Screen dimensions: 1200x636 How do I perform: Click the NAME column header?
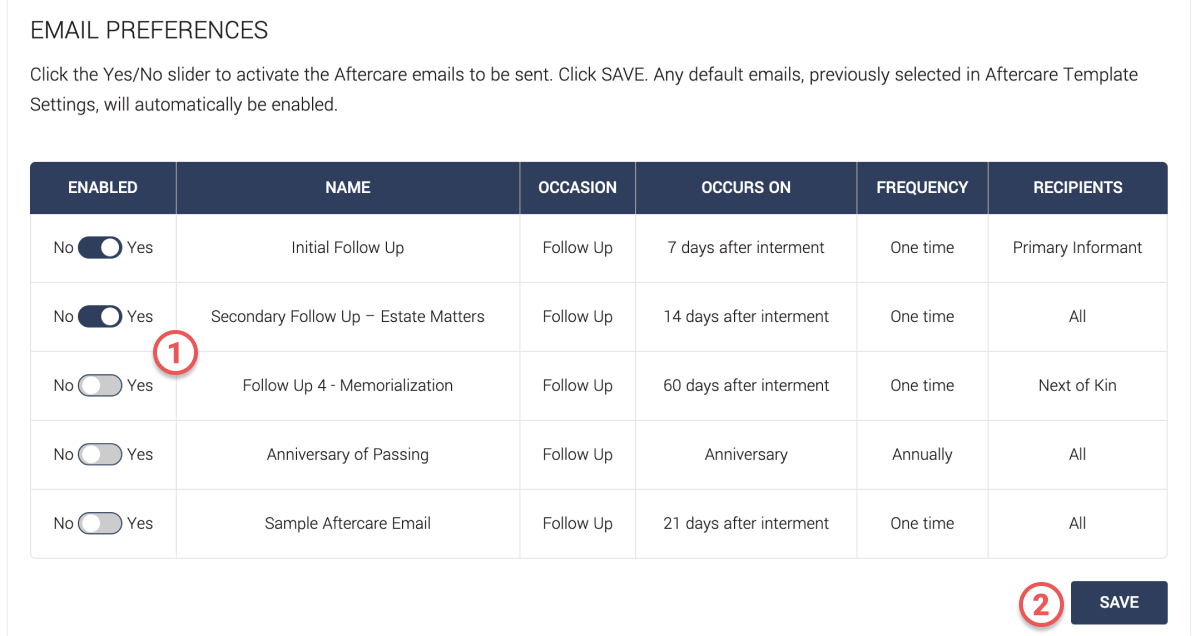tap(348, 187)
